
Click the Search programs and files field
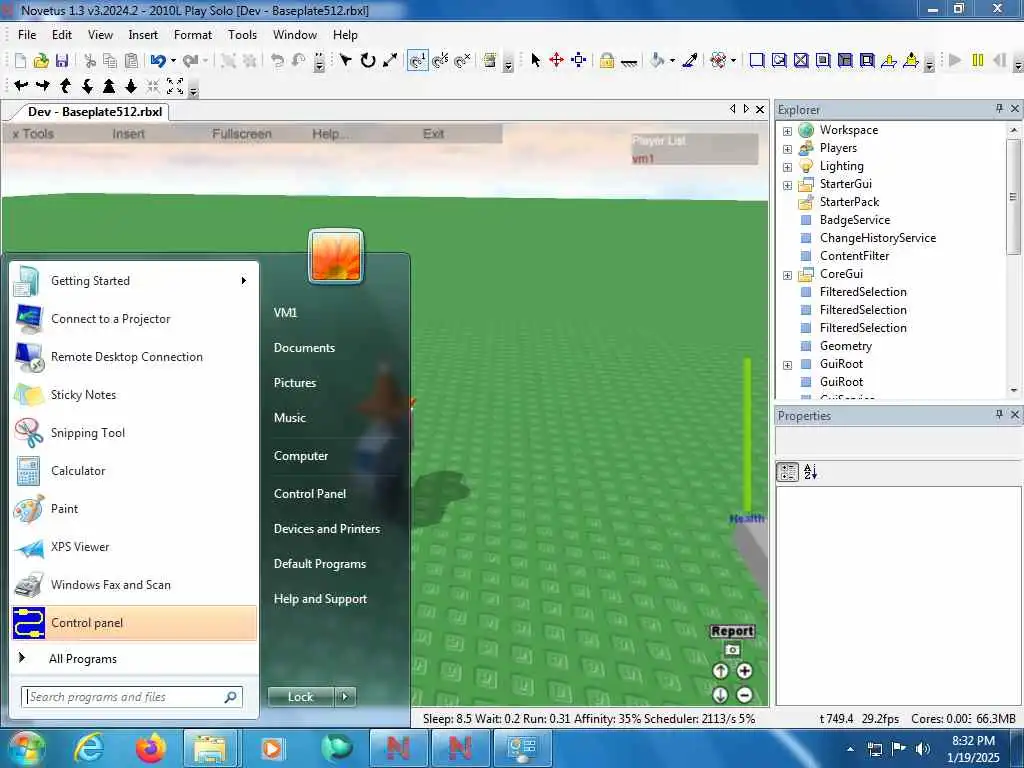pyautogui.click(x=133, y=697)
